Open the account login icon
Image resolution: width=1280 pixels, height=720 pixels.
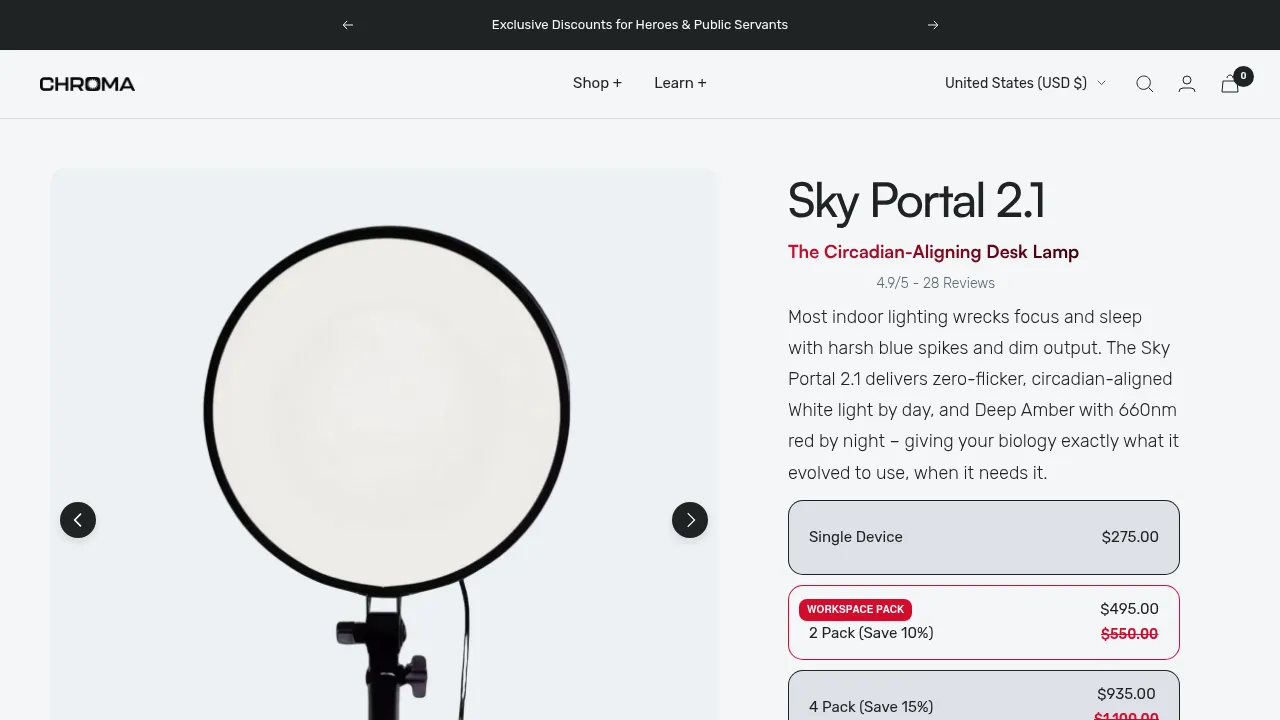click(x=1187, y=84)
